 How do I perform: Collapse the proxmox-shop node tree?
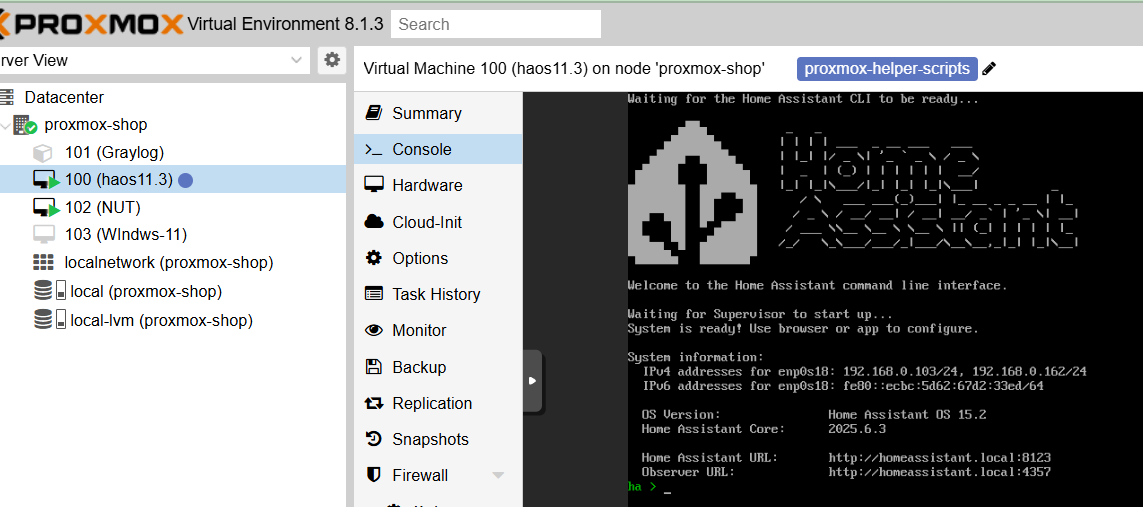point(5,125)
